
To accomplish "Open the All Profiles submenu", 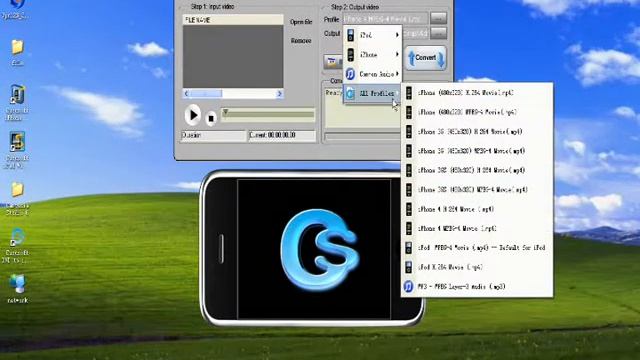I will tap(373, 93).
